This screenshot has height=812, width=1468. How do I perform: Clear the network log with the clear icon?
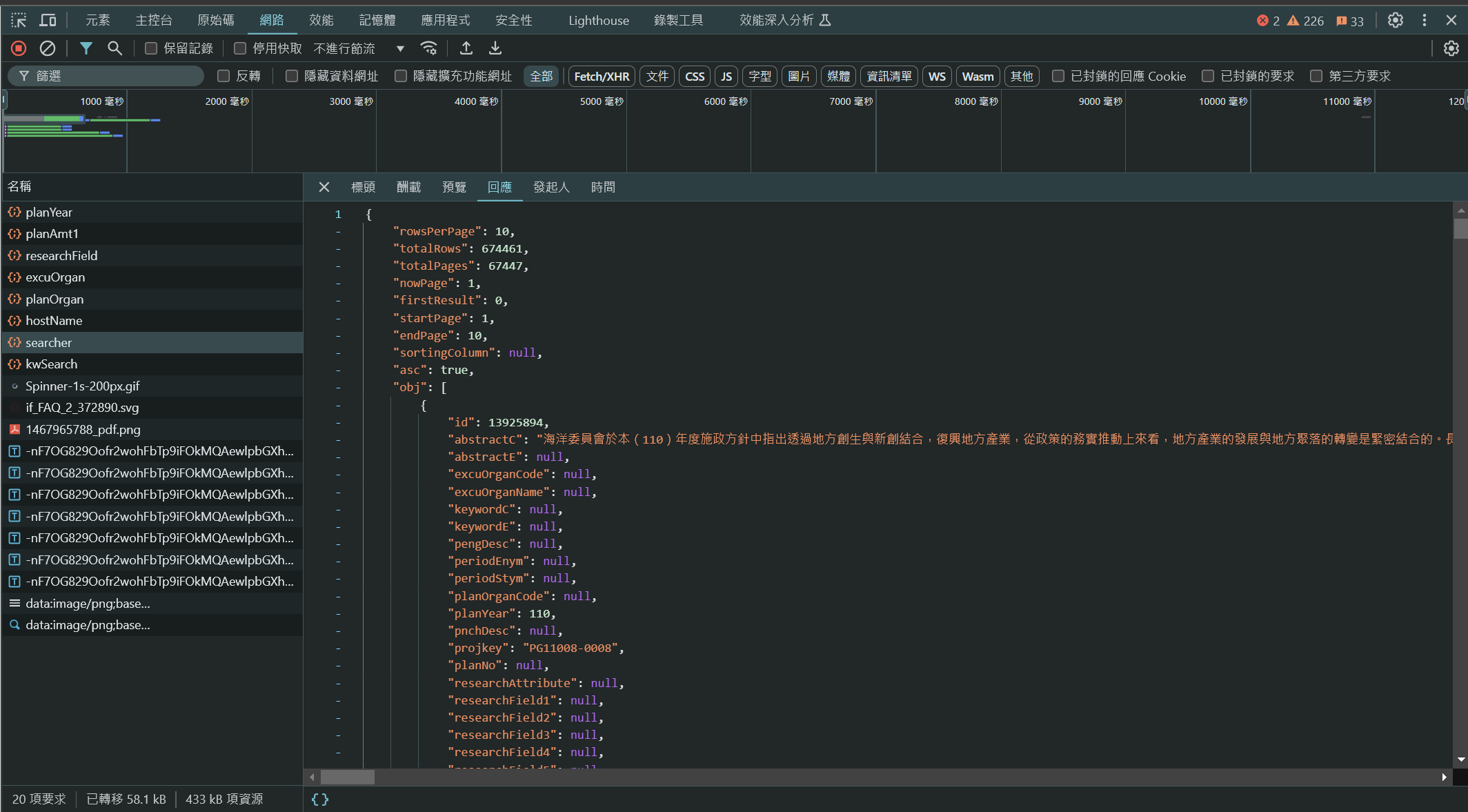click(x=48, y=48)
